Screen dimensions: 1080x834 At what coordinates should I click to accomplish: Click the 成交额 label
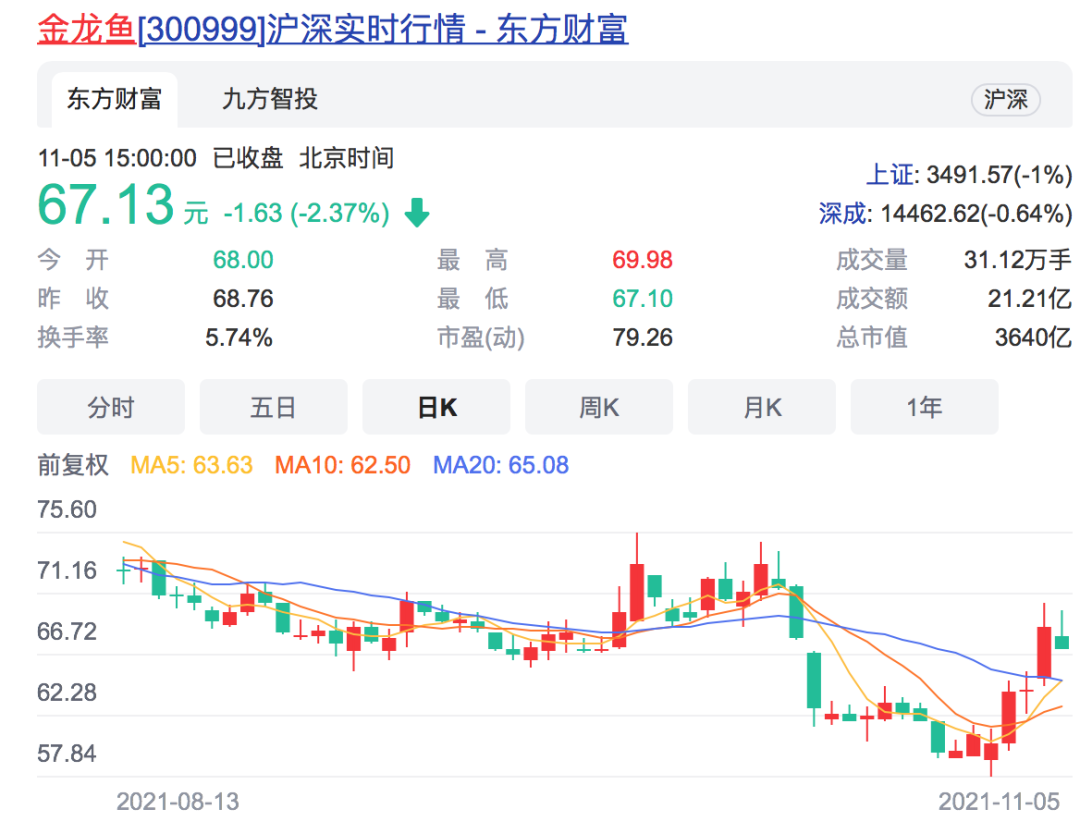coord(872,299)
